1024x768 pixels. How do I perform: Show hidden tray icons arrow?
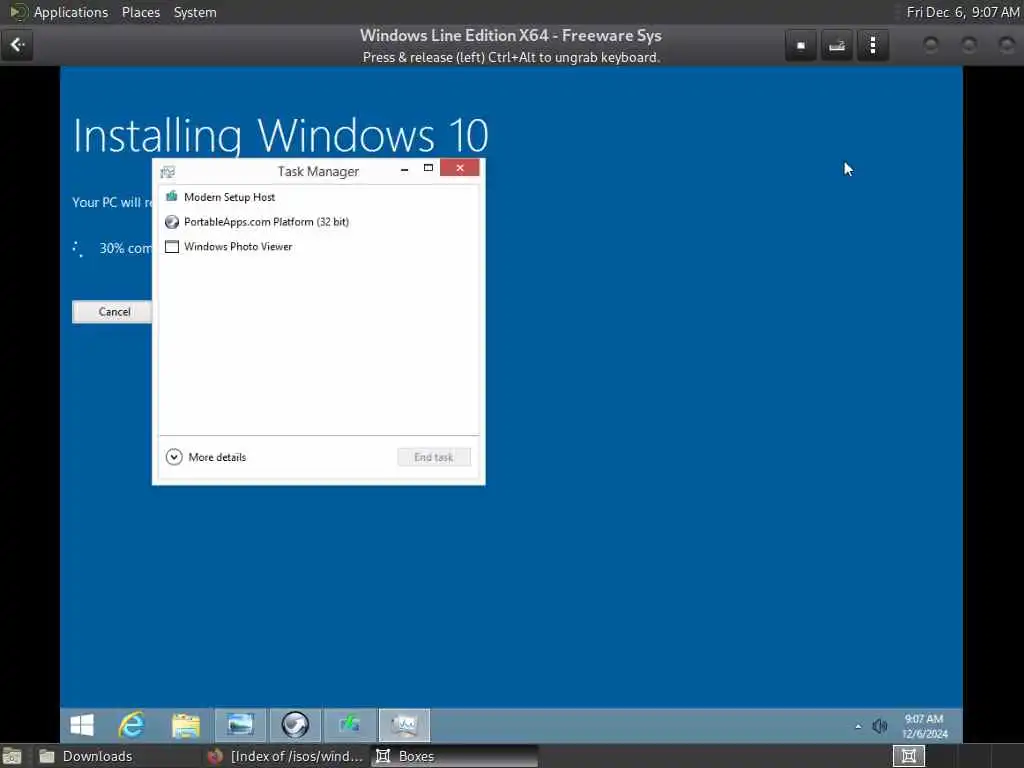858,726
